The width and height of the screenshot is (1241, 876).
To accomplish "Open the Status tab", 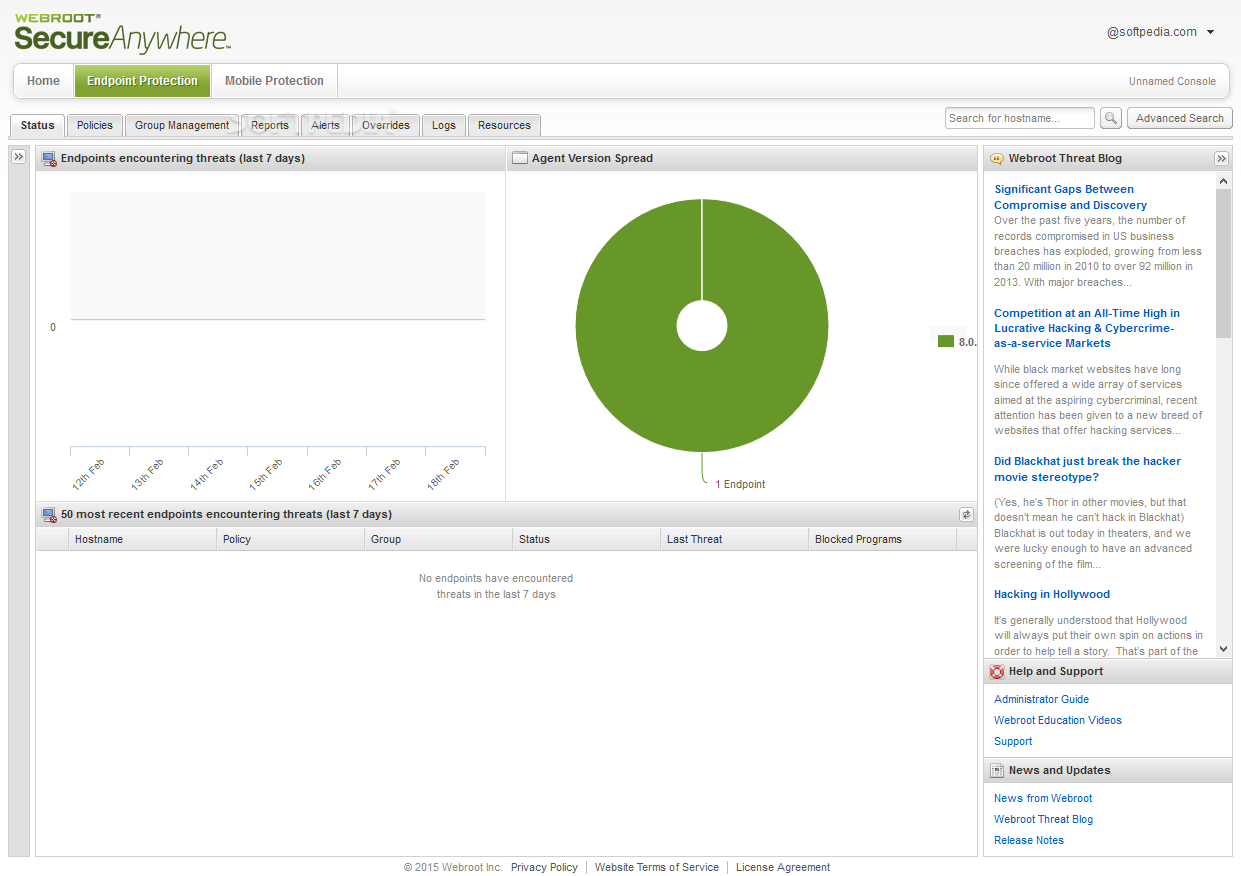I will (x=38, y=125).
